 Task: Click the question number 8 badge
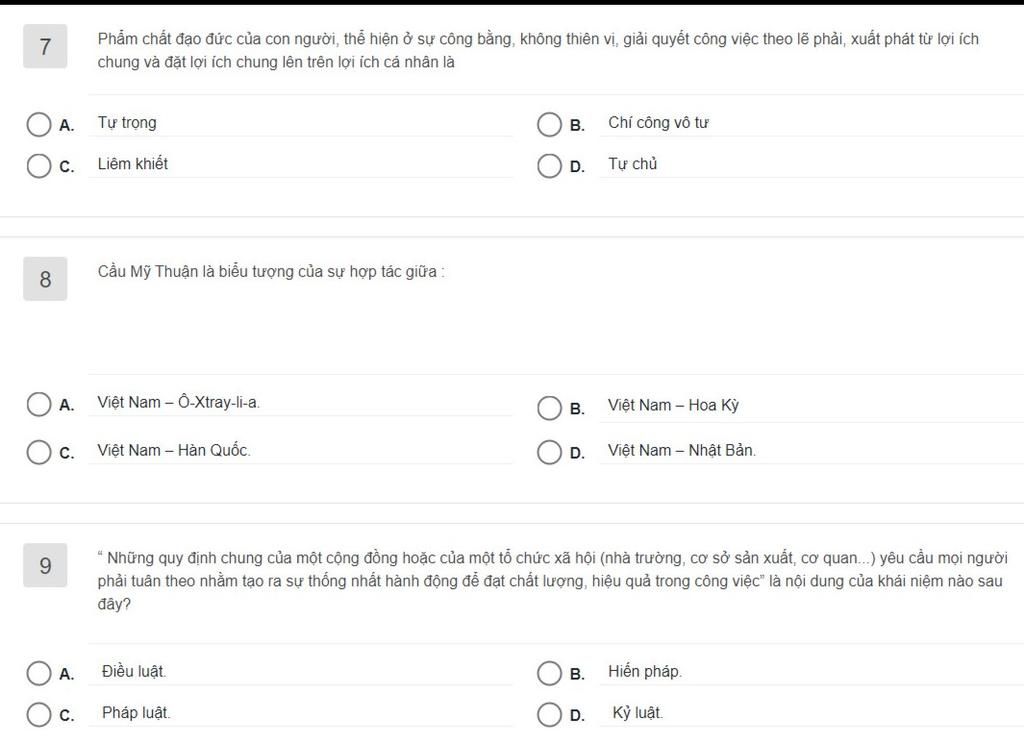tap(45, 279)
